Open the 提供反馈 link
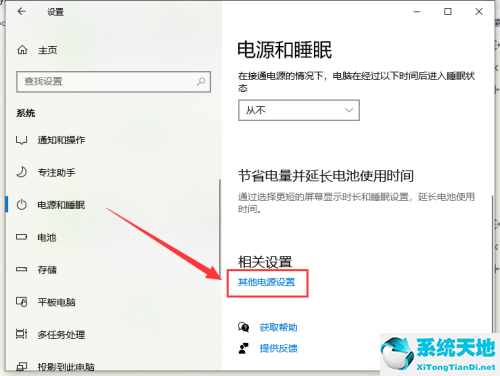The image size is (500, 376). [x=278, y=348]
